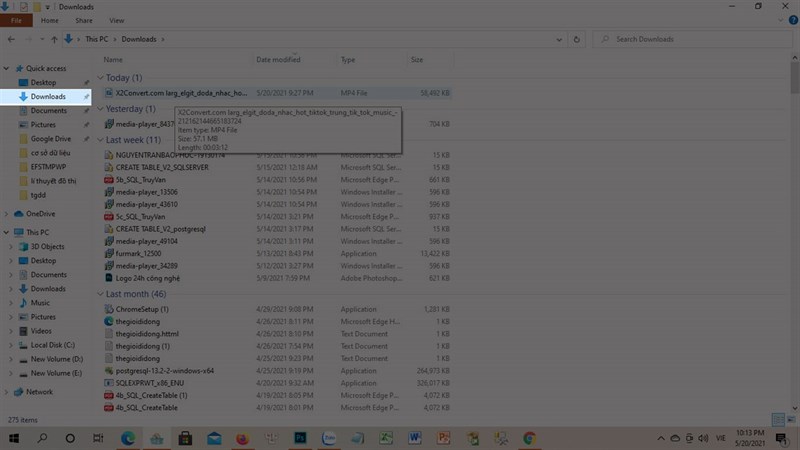This screenshot has height=450, width=800.
Task: Click the Up arrow navigation button
Action: pyautogui.click(x=54, y=39)
